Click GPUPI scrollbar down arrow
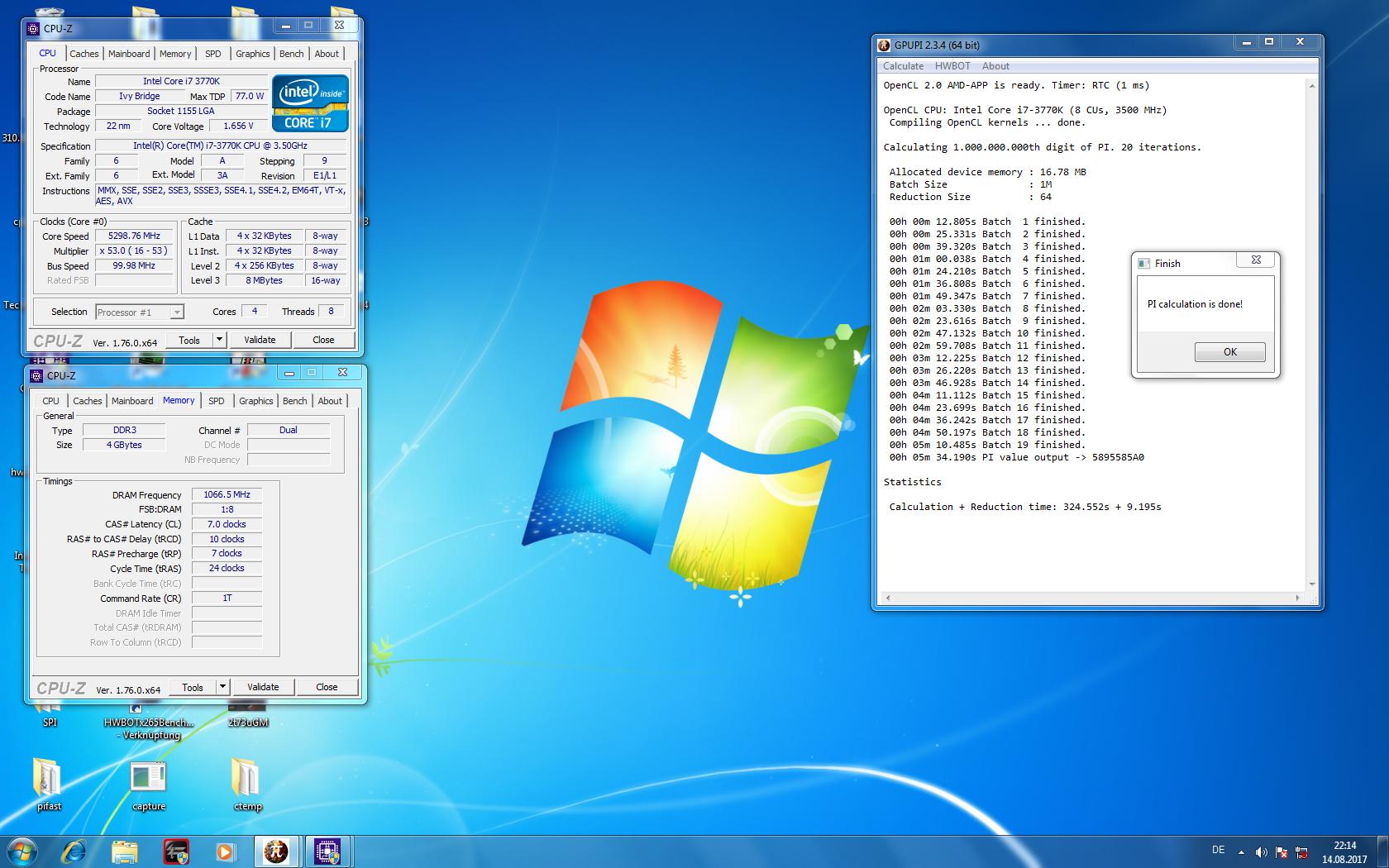Image resolution: width=1389 pixels, height=868 pixels. coord(1311,584)
